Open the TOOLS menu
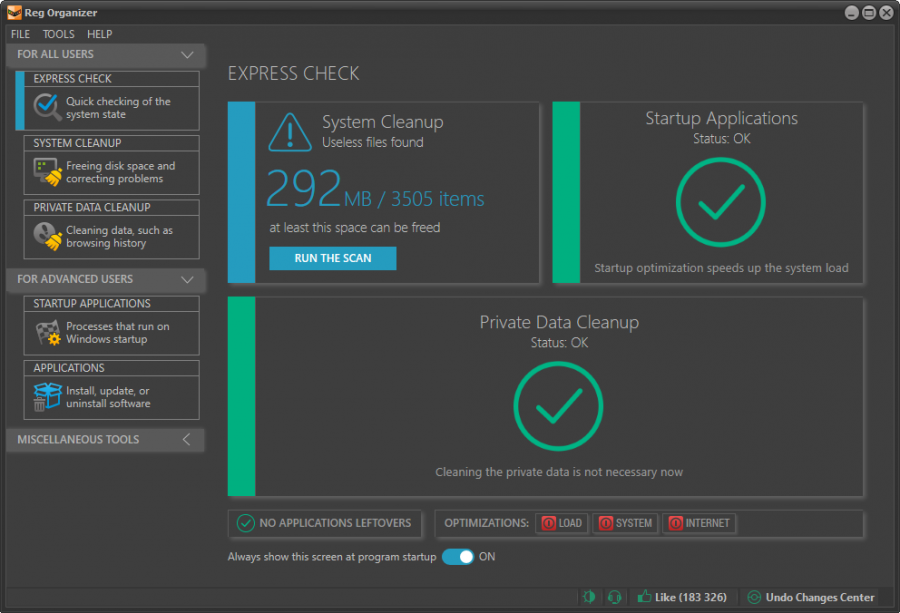 (59, 34)
